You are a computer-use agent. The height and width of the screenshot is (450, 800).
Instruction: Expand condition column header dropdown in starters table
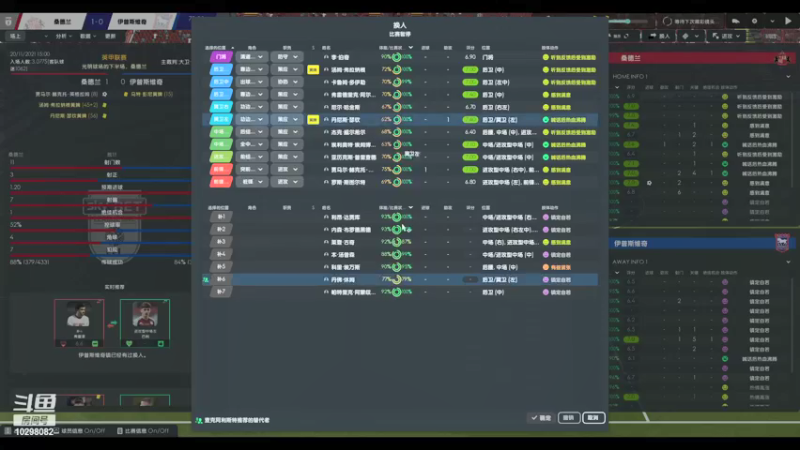(x=411, y=47)
